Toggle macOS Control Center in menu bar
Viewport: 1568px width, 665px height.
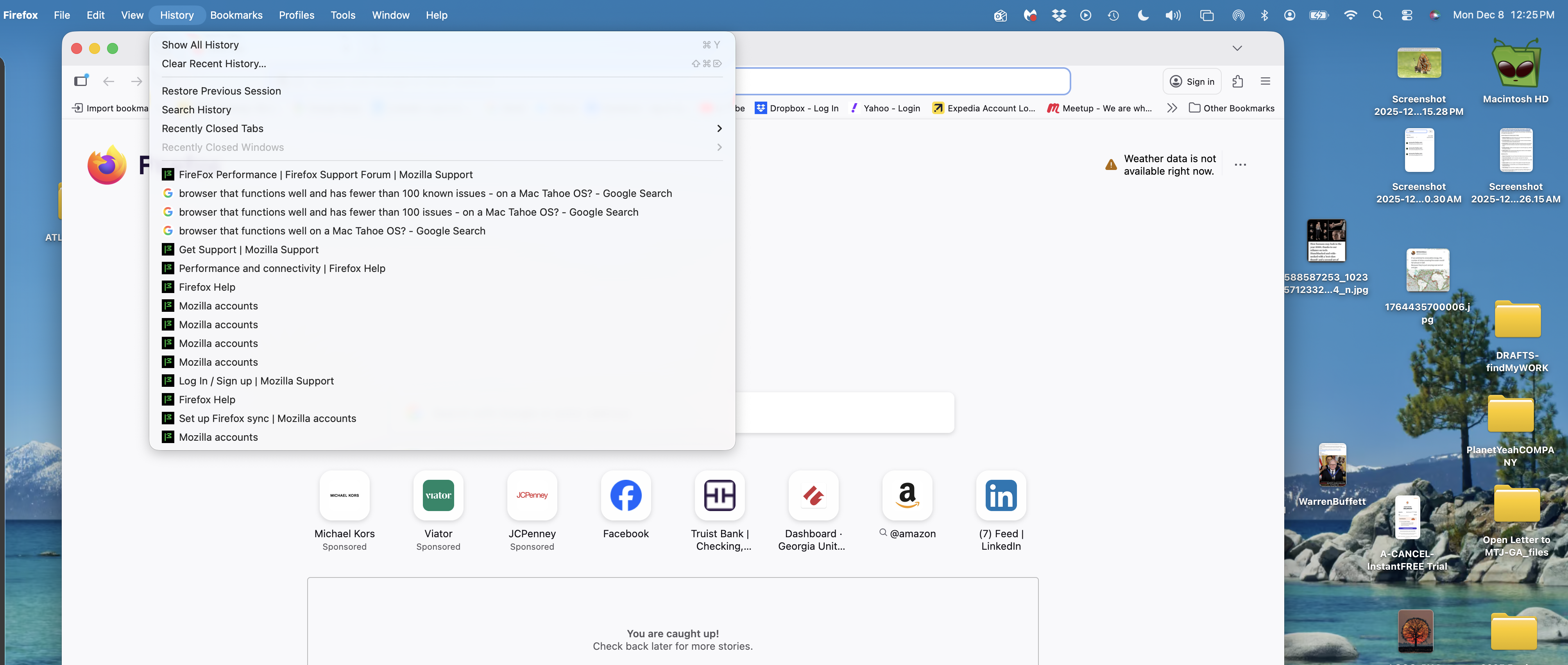coord(1407,15)
